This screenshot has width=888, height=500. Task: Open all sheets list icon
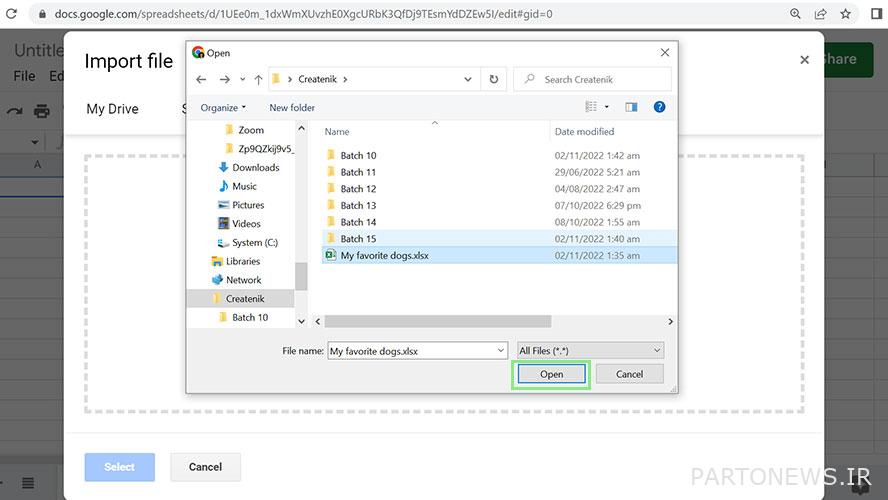click(28, 483)
